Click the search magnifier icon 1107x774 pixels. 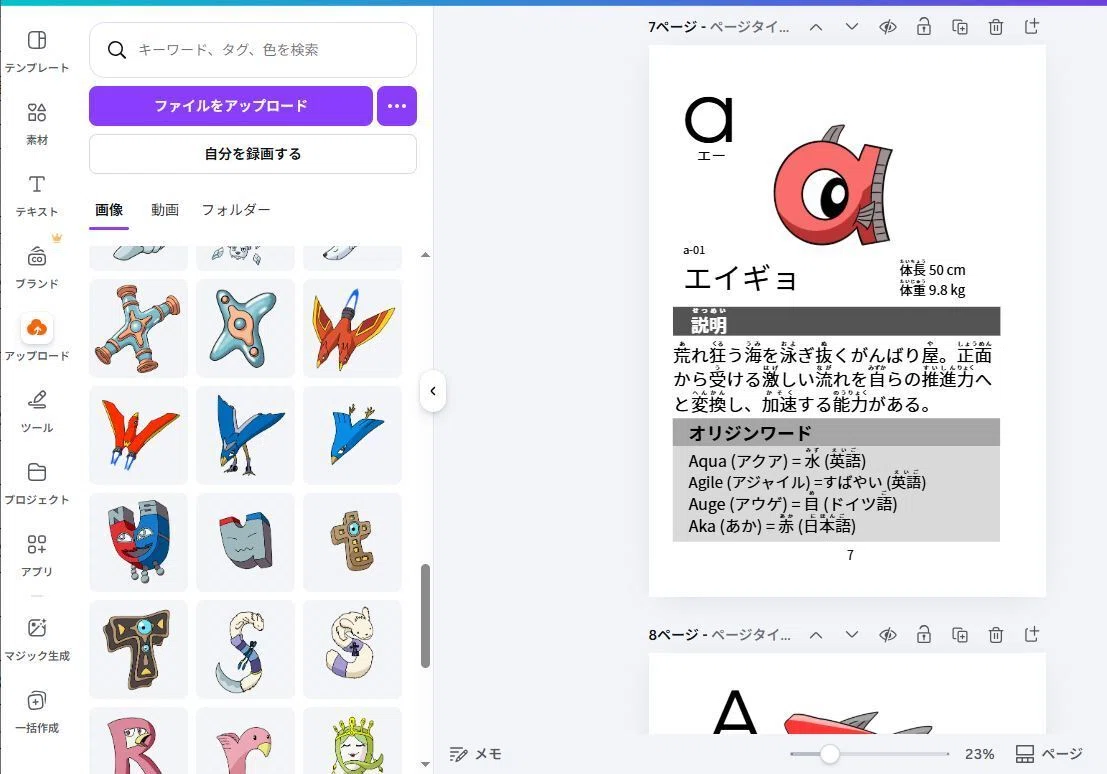click(x=116, y=49)
